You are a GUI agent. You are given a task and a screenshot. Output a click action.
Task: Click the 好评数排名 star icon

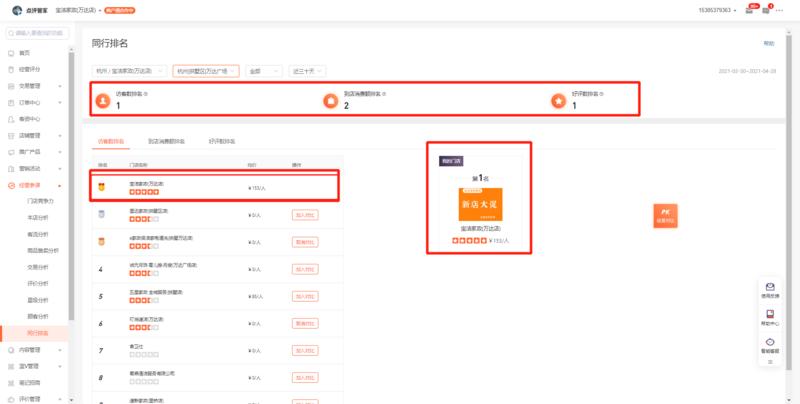coord(558,100)
